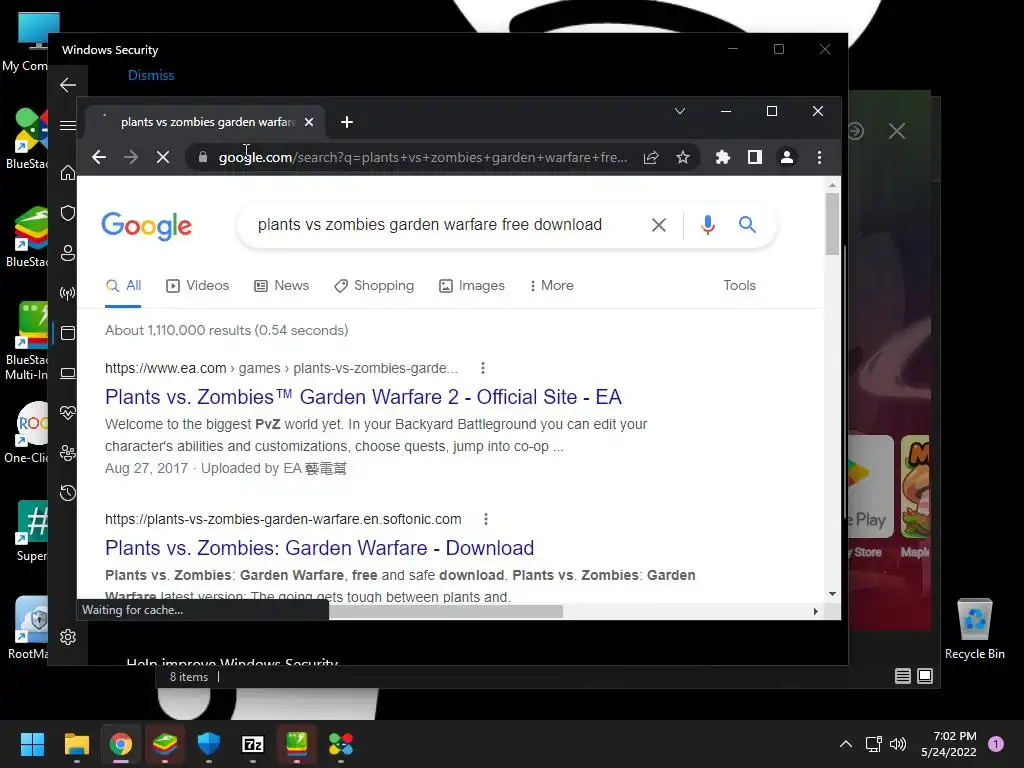Switch explorer to details view icon

point(903,676)
